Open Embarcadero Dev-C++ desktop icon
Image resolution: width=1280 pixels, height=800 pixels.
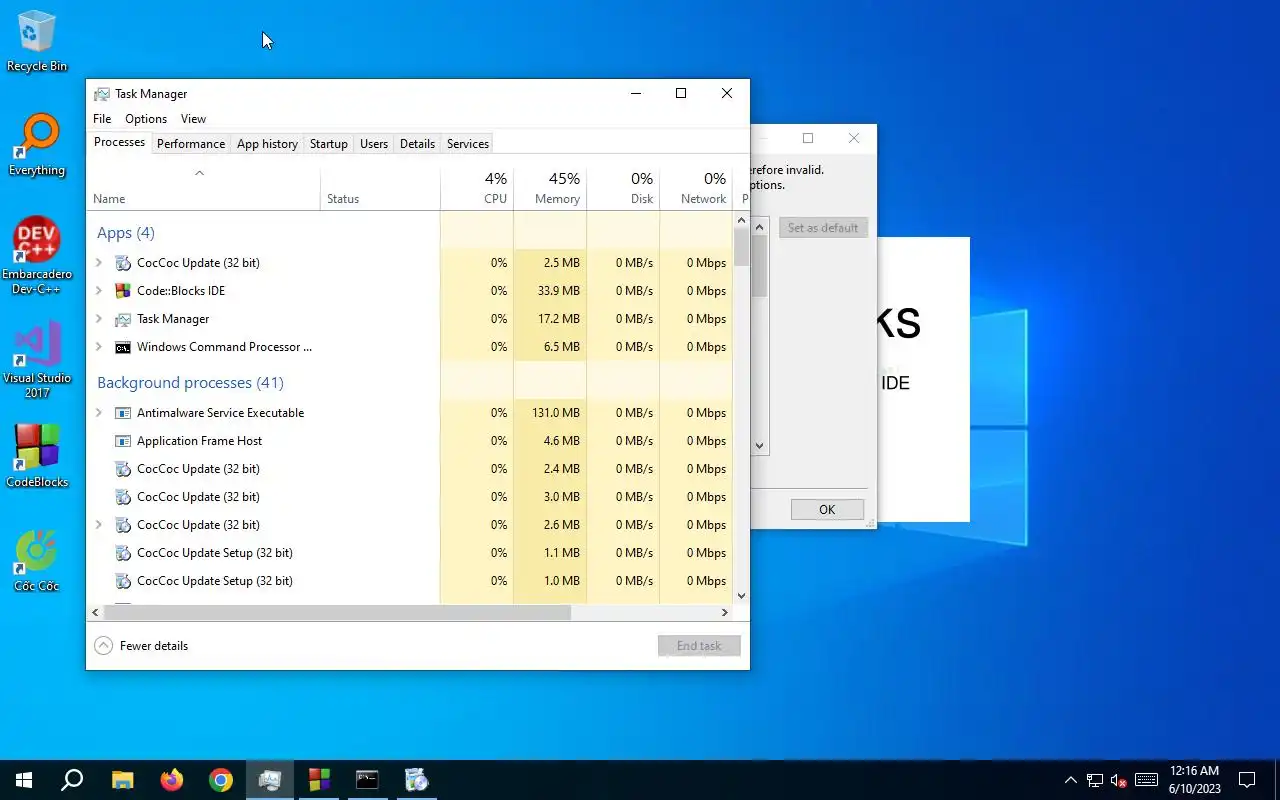tap(37, 255)
